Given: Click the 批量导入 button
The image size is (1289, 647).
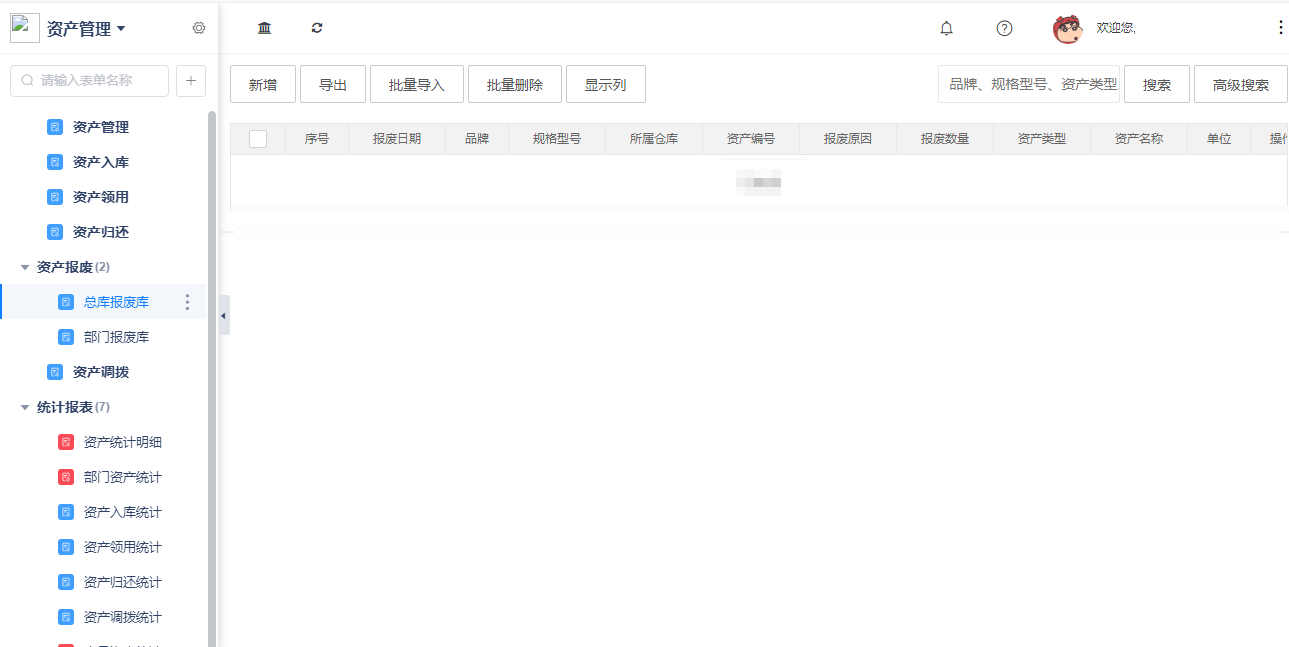Looking at the screenshot, I should click(417, 84).
